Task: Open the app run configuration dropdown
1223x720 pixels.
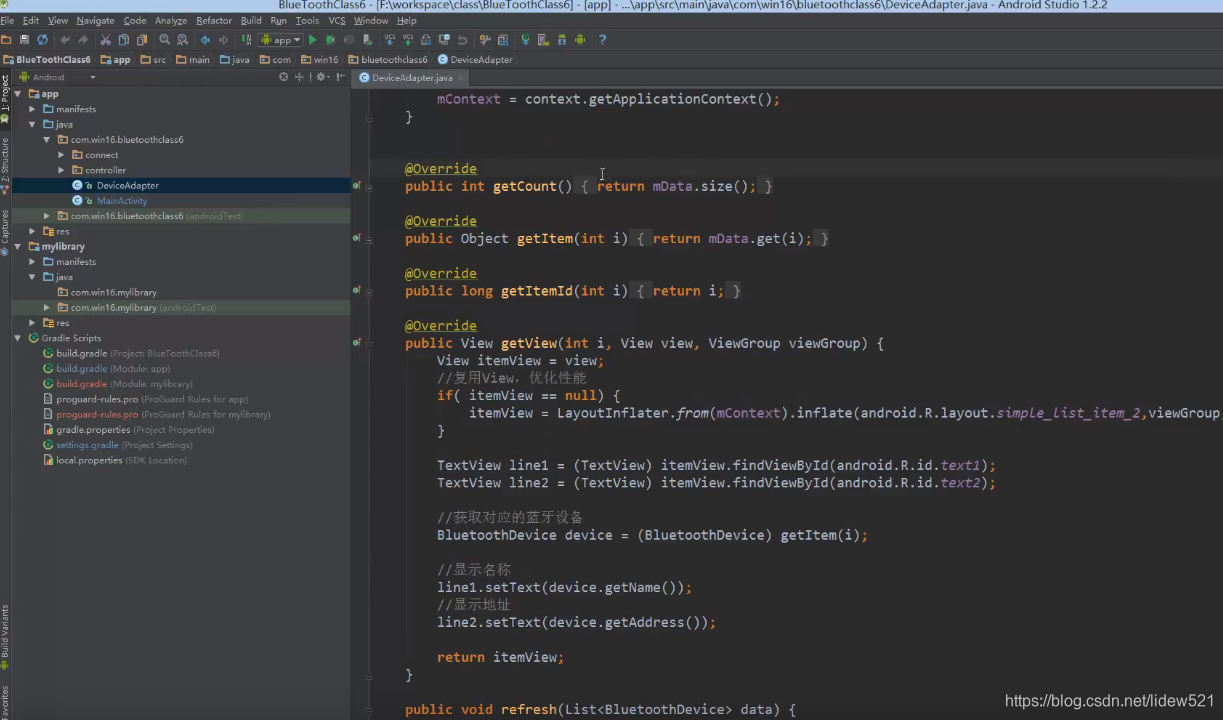Action: pos(281,40)
